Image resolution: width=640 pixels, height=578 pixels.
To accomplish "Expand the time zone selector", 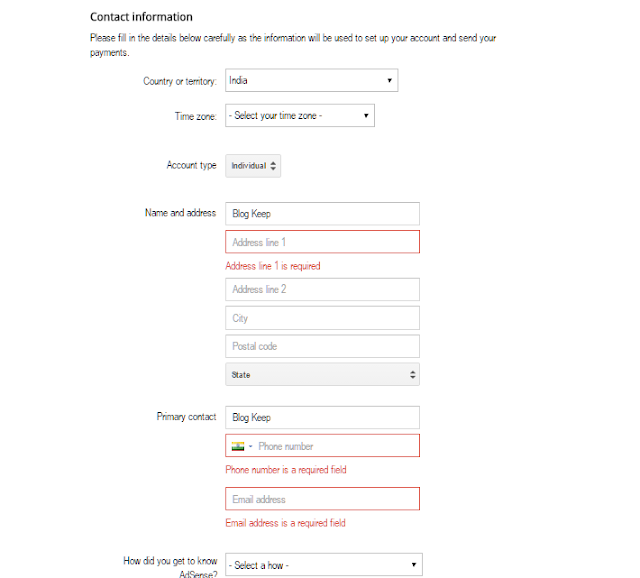I will 299,116.
